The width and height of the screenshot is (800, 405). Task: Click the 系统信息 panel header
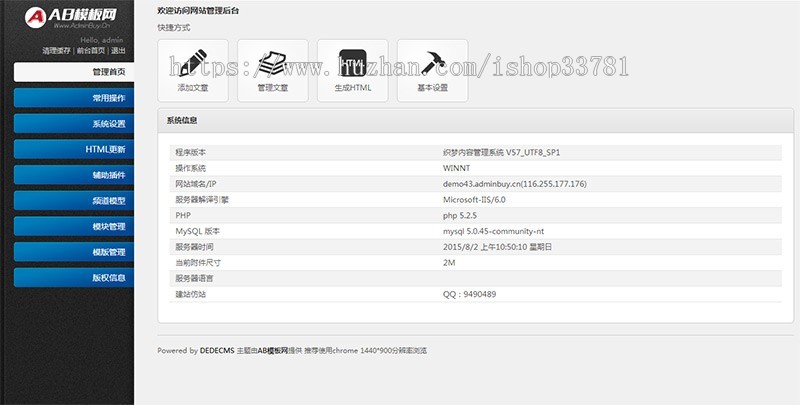476,121
